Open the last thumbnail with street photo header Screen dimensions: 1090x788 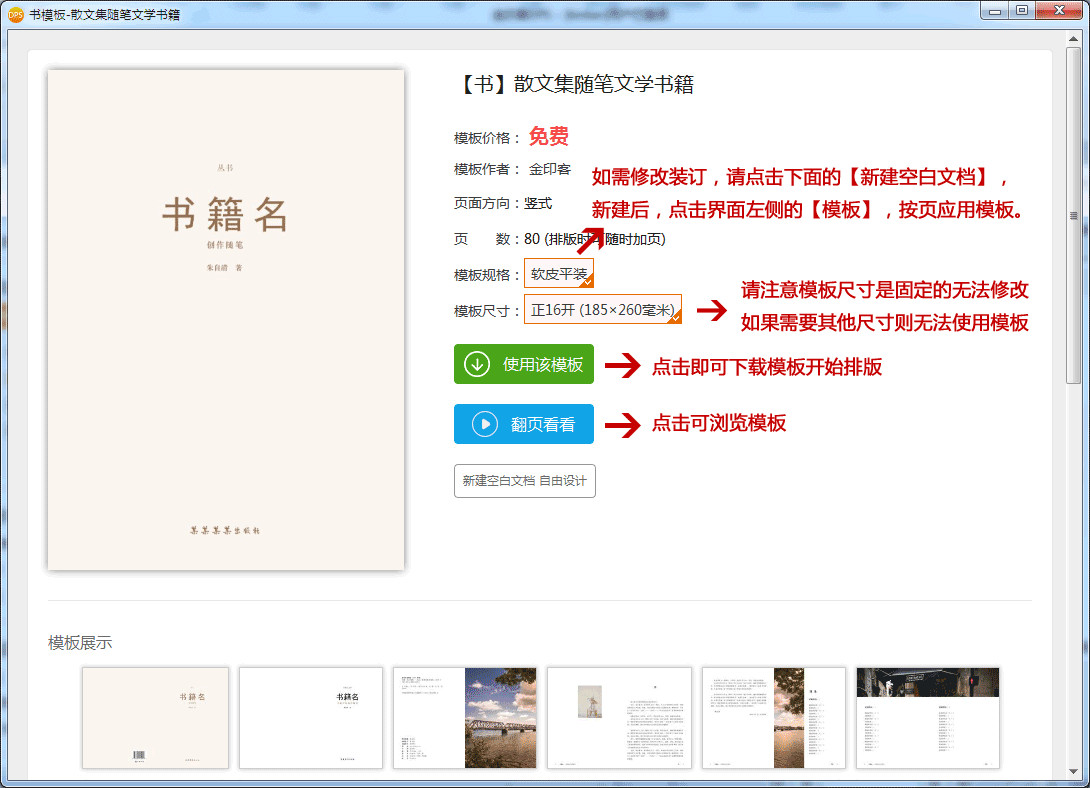tap(928, 718)
